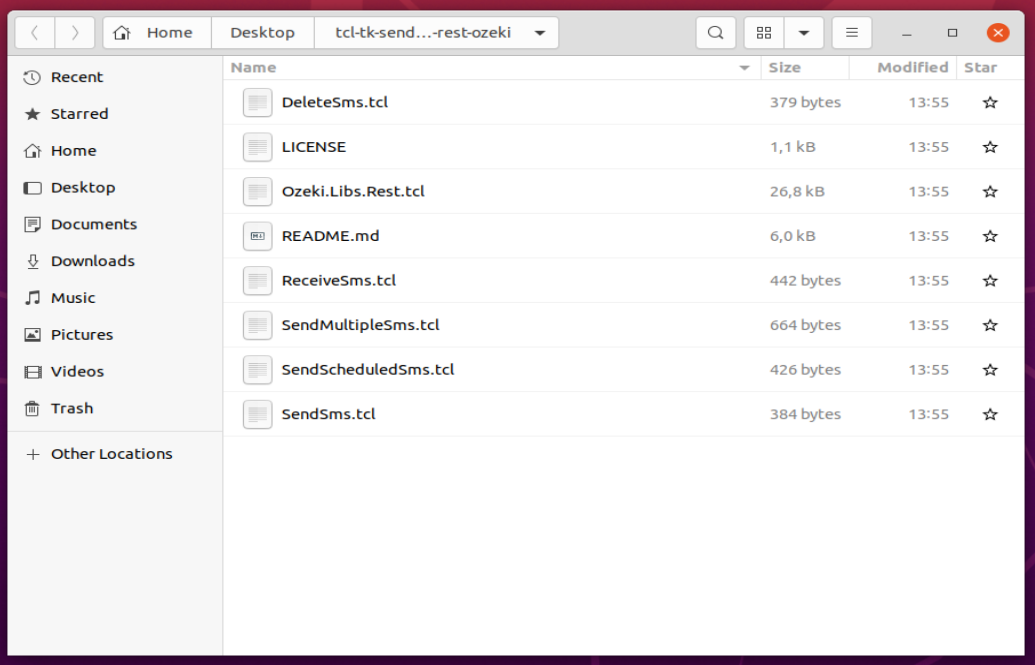The height and width of the screenshot is (665, 1035).
Task: Open the view options dropdown arrow
Action: point(804,32)
